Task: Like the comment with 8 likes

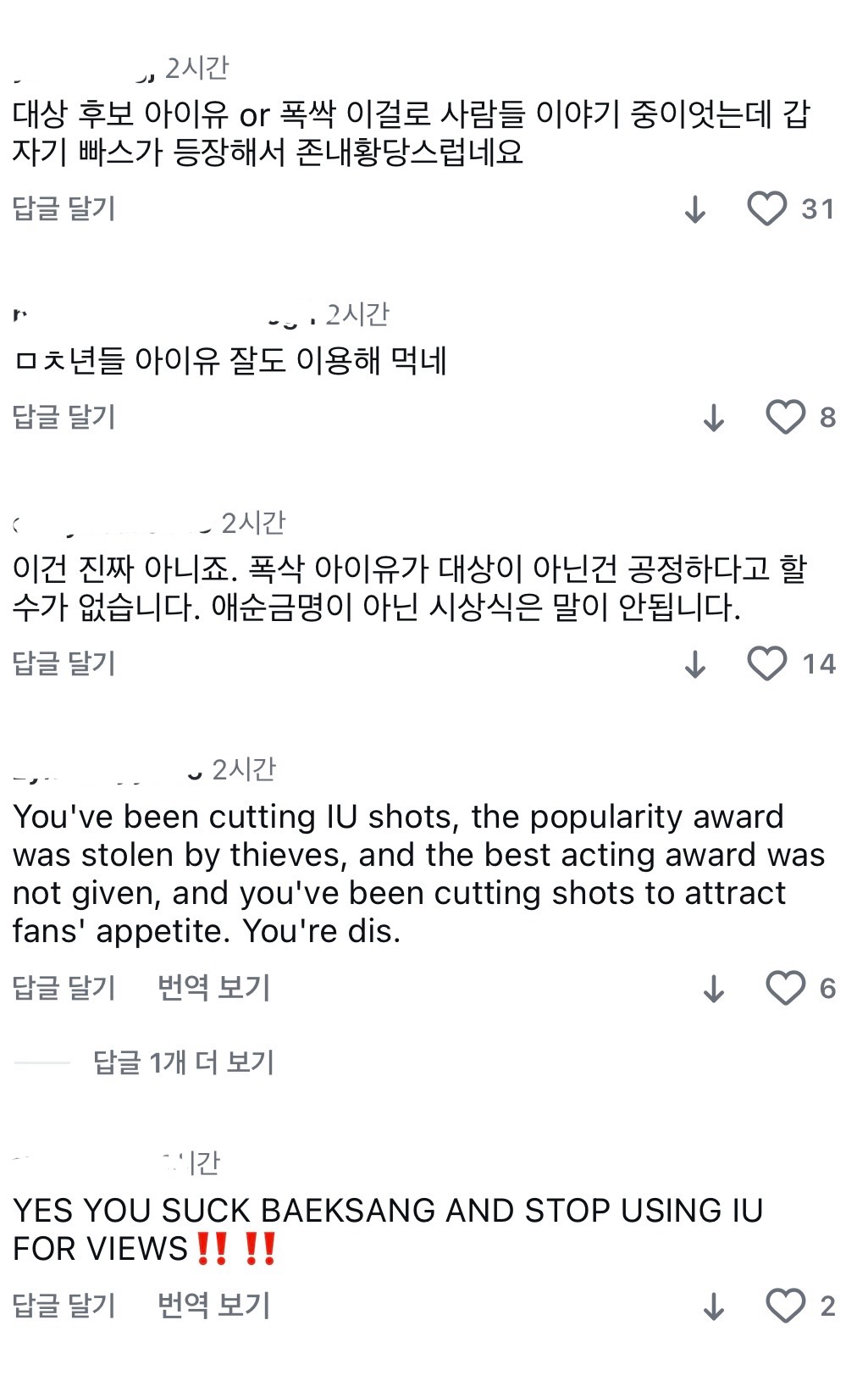Action: point(785,417)
